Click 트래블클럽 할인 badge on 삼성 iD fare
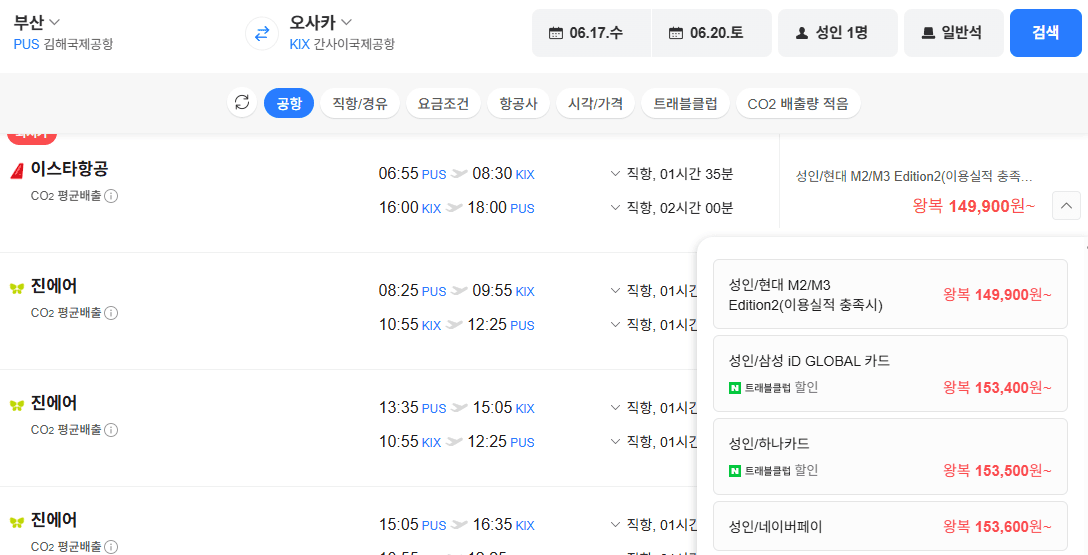Viewport: 1088px width, 555px height. coord(774,387)
